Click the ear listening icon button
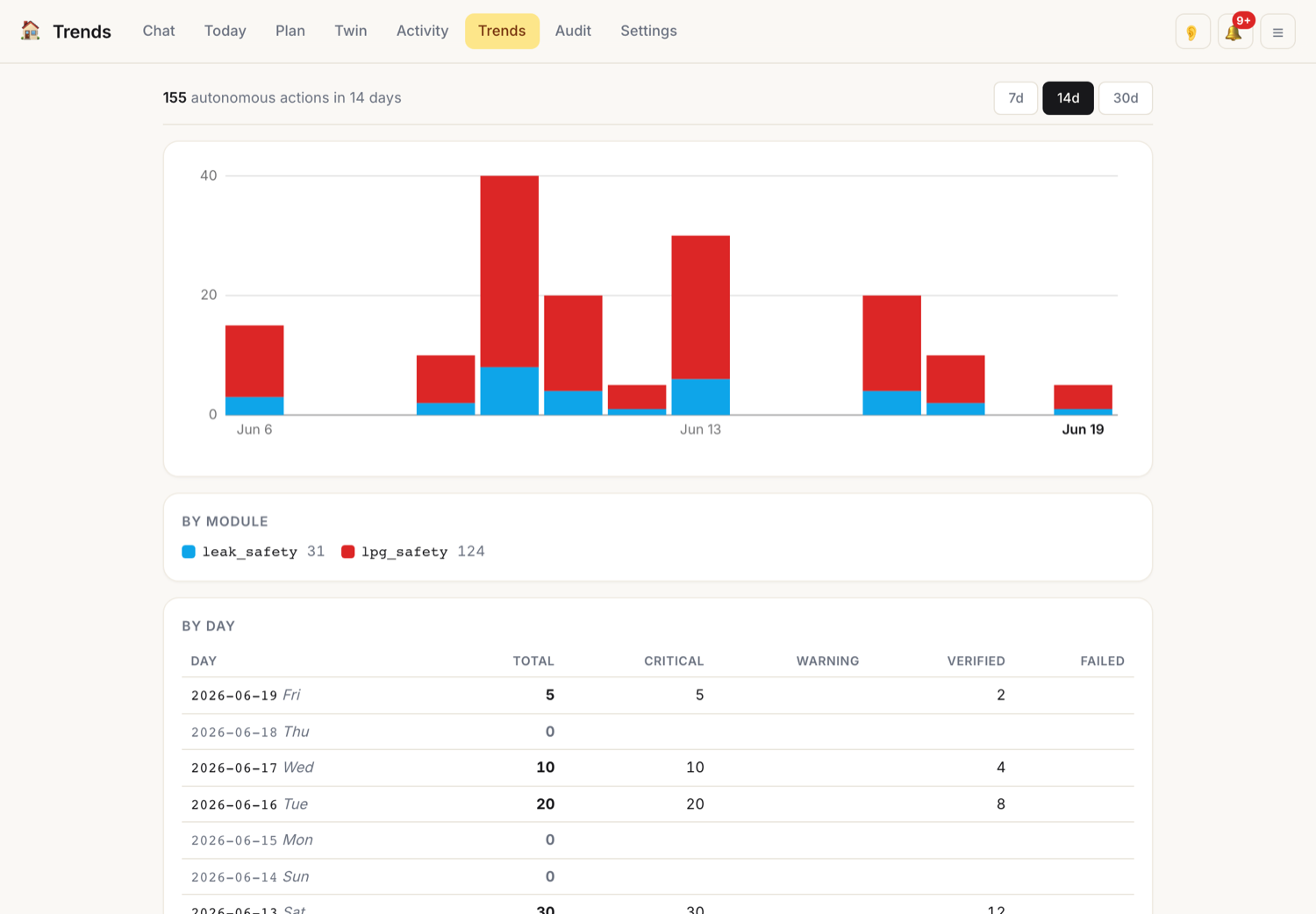The image size is (1316, 914). [1192, 32]
